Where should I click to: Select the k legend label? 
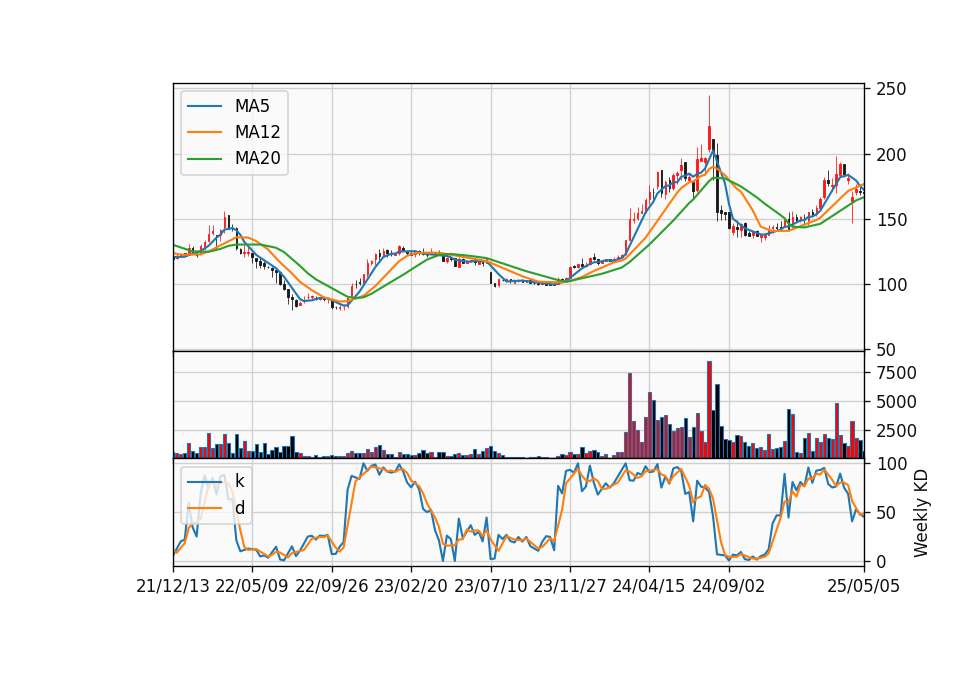[239, 481]
